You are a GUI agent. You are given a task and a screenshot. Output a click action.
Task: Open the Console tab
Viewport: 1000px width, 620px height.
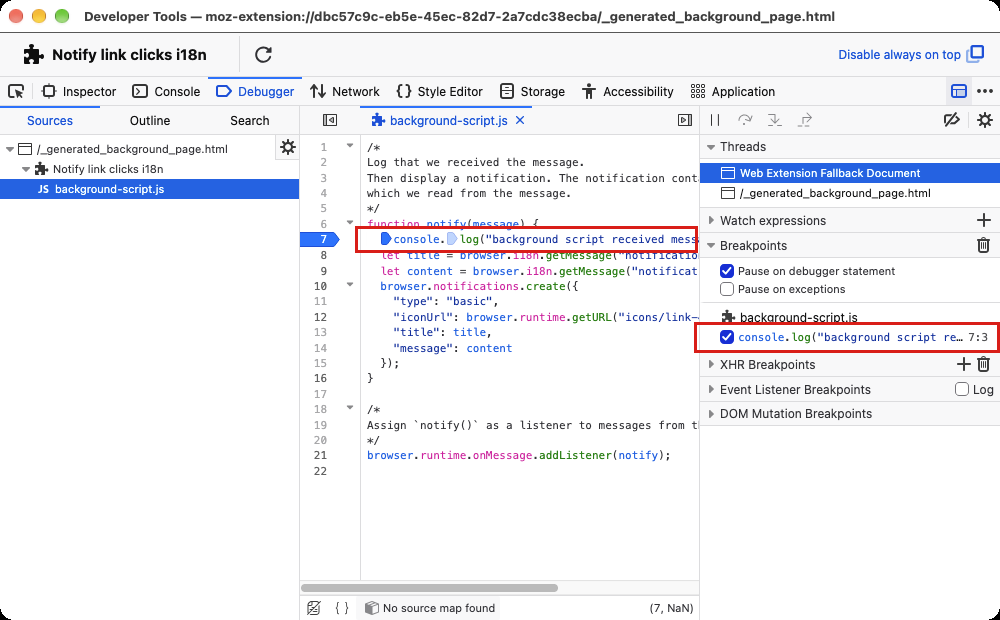(166, 91)
